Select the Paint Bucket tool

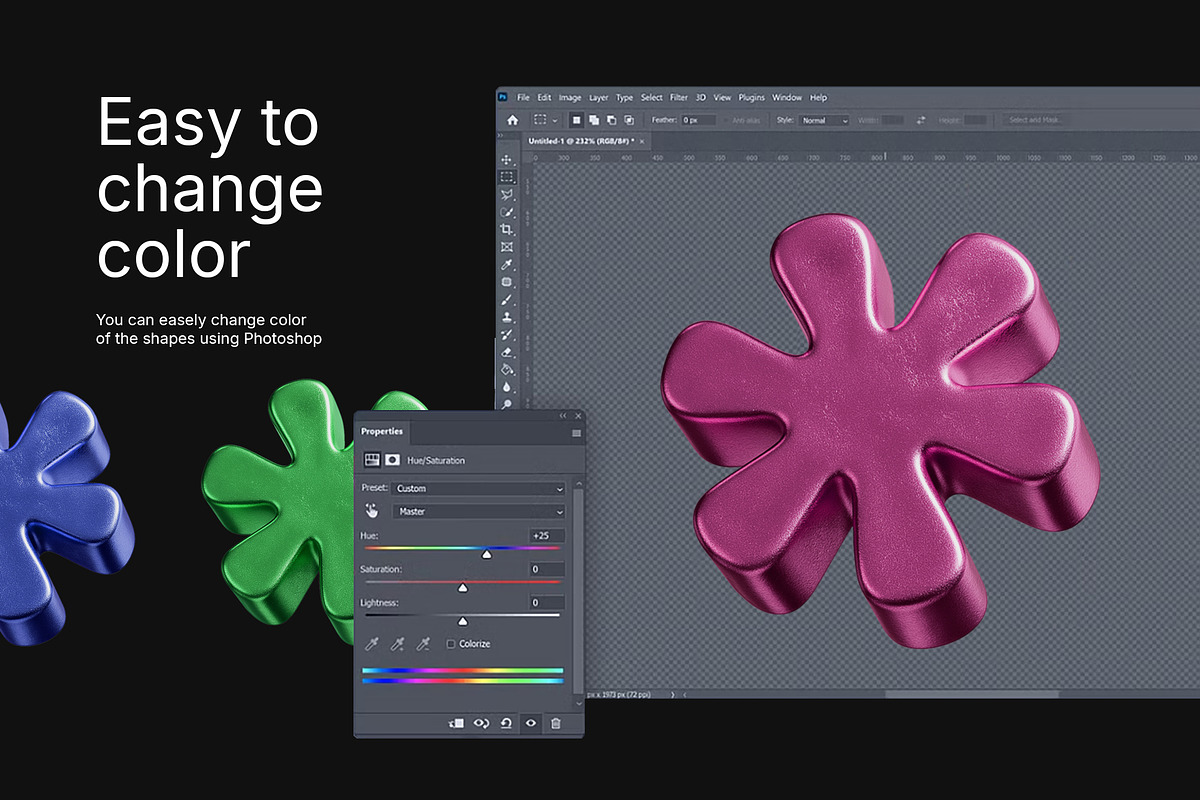click(x=507, y=369)
